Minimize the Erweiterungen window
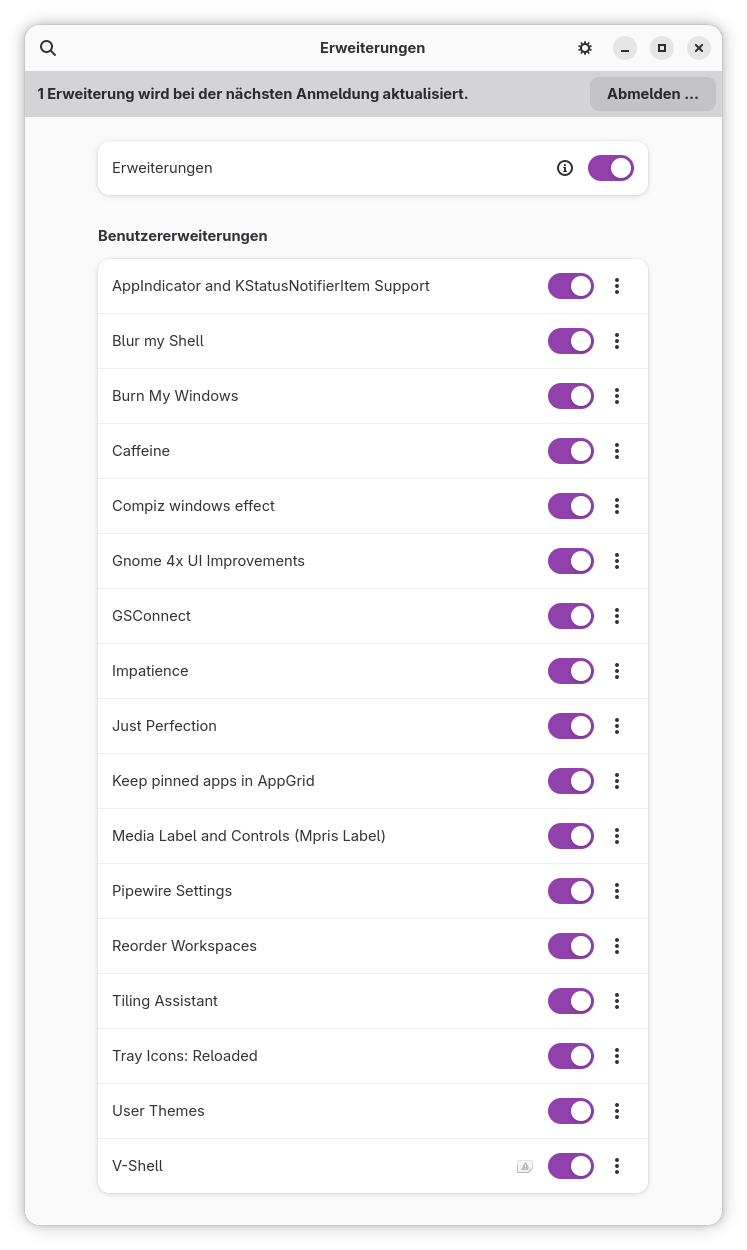Image resolution: width=747 pixels, height=1250 pixels. point(625,48)
